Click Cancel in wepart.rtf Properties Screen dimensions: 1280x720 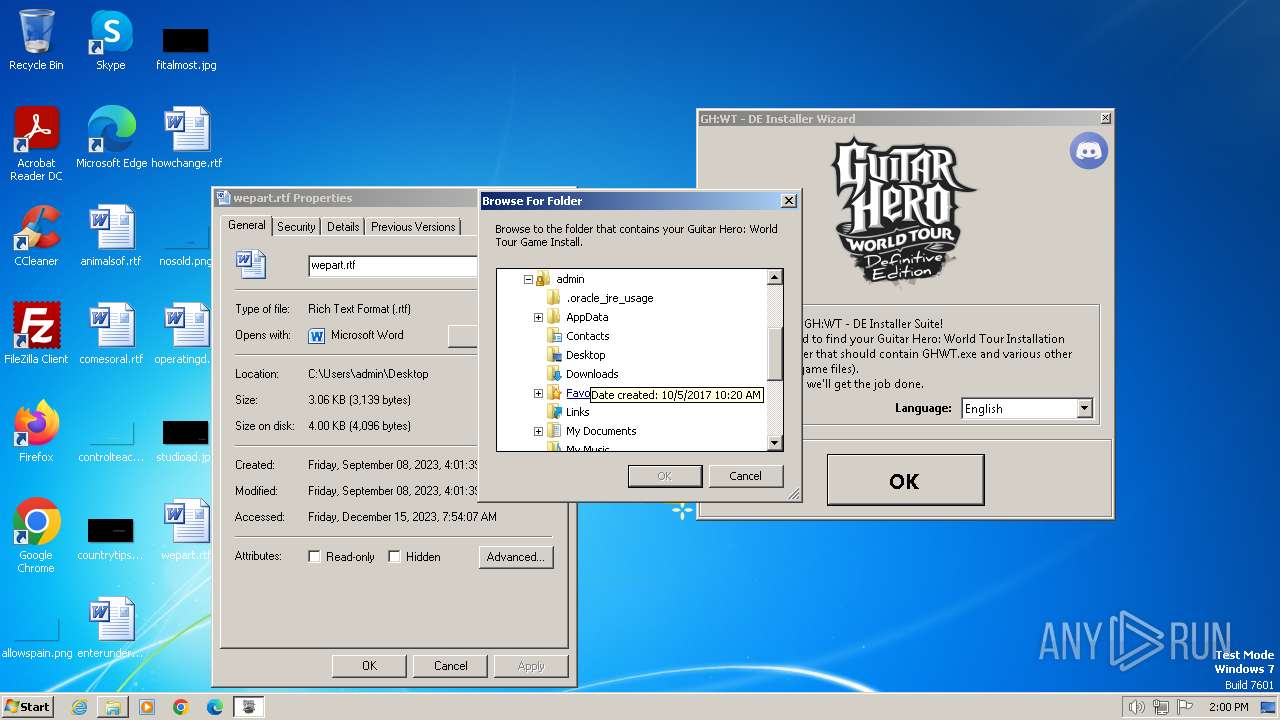450,666
